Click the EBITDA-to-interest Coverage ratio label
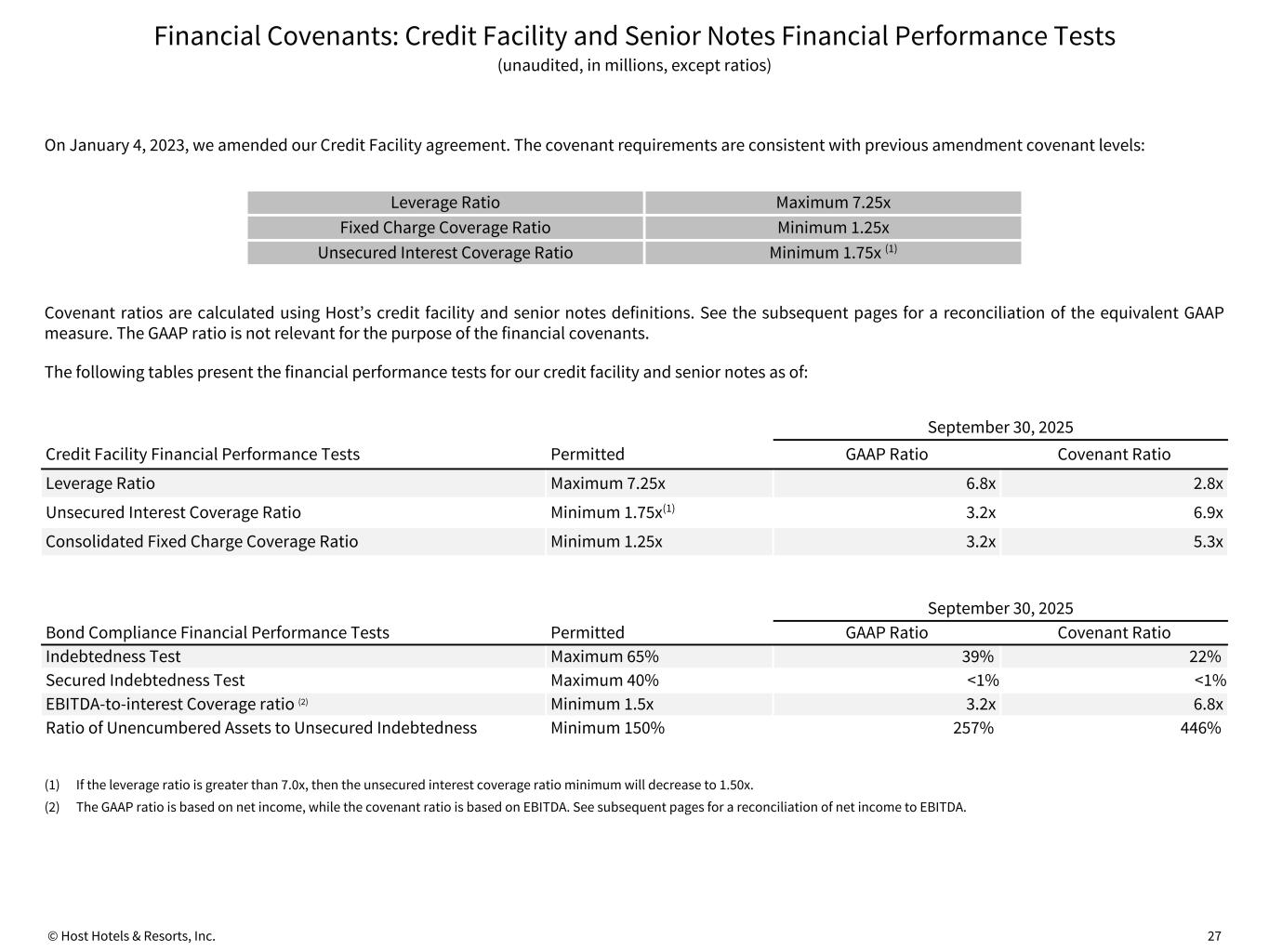1269x952 pixels. pos(170,704)
